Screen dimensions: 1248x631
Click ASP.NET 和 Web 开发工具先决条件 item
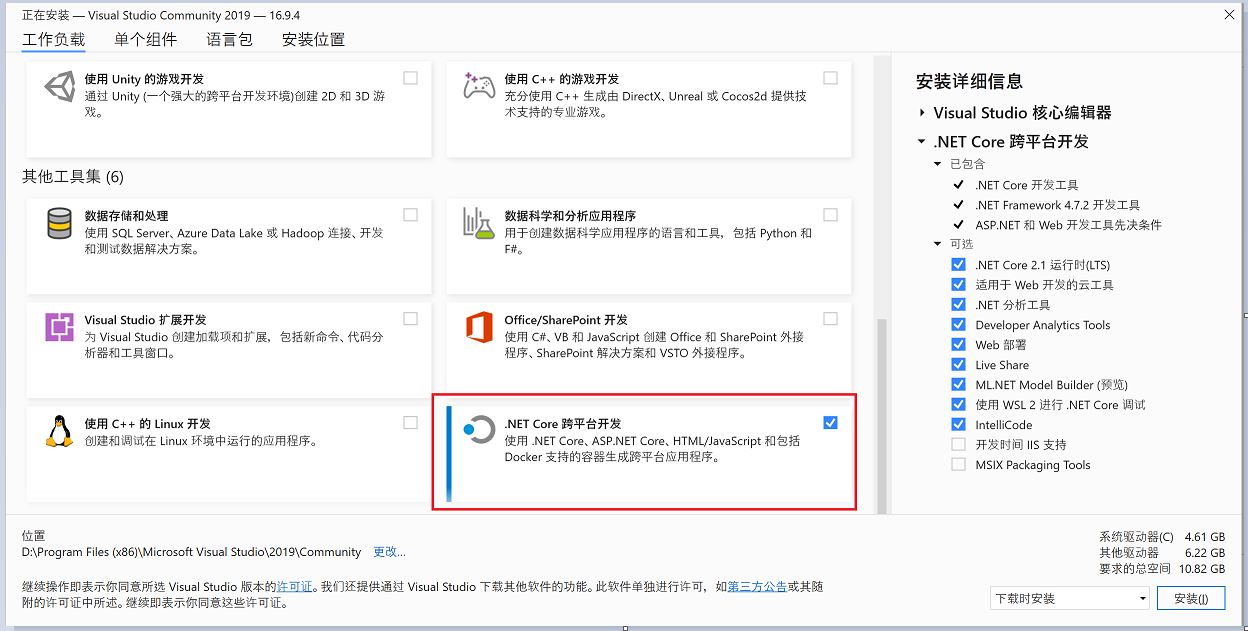[1068, 225]
